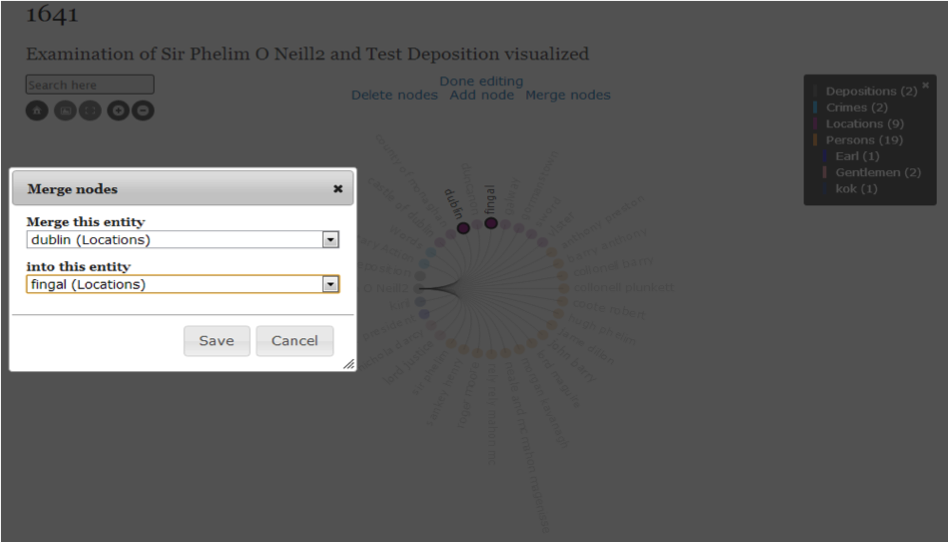Toggle the Persons (19) legend entry
Viewport: 949px width, 543px height.
pyautogui.click(x=864, y=140)
